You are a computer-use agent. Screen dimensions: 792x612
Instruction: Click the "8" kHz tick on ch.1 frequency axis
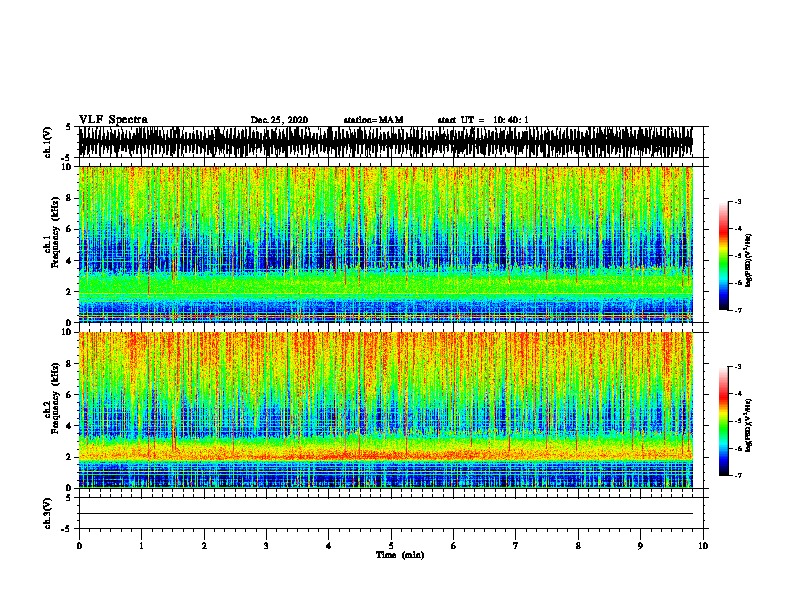(70, 198)
